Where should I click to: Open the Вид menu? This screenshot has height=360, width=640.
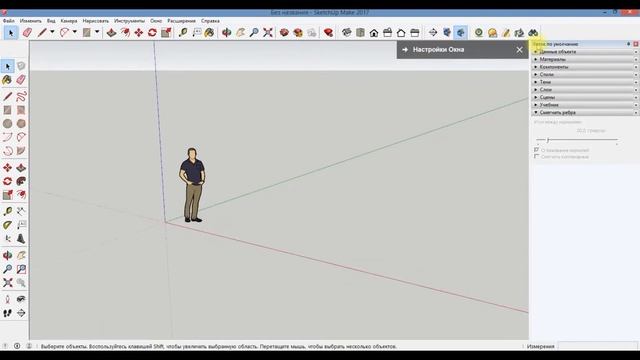[x=51, y=21]
